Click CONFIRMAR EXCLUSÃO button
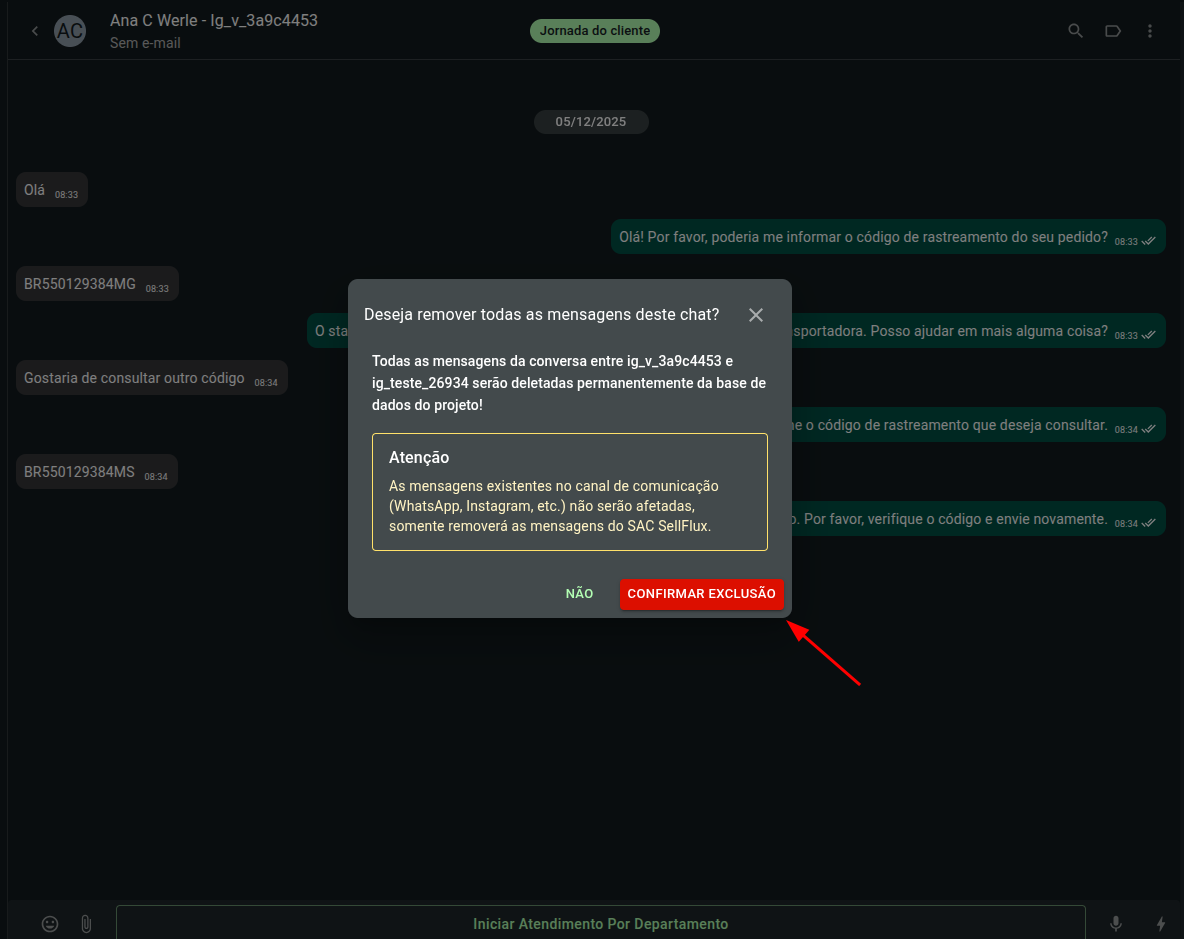Image resolution: width=1184 pixels, height=939 pixels. pos(701,594)
